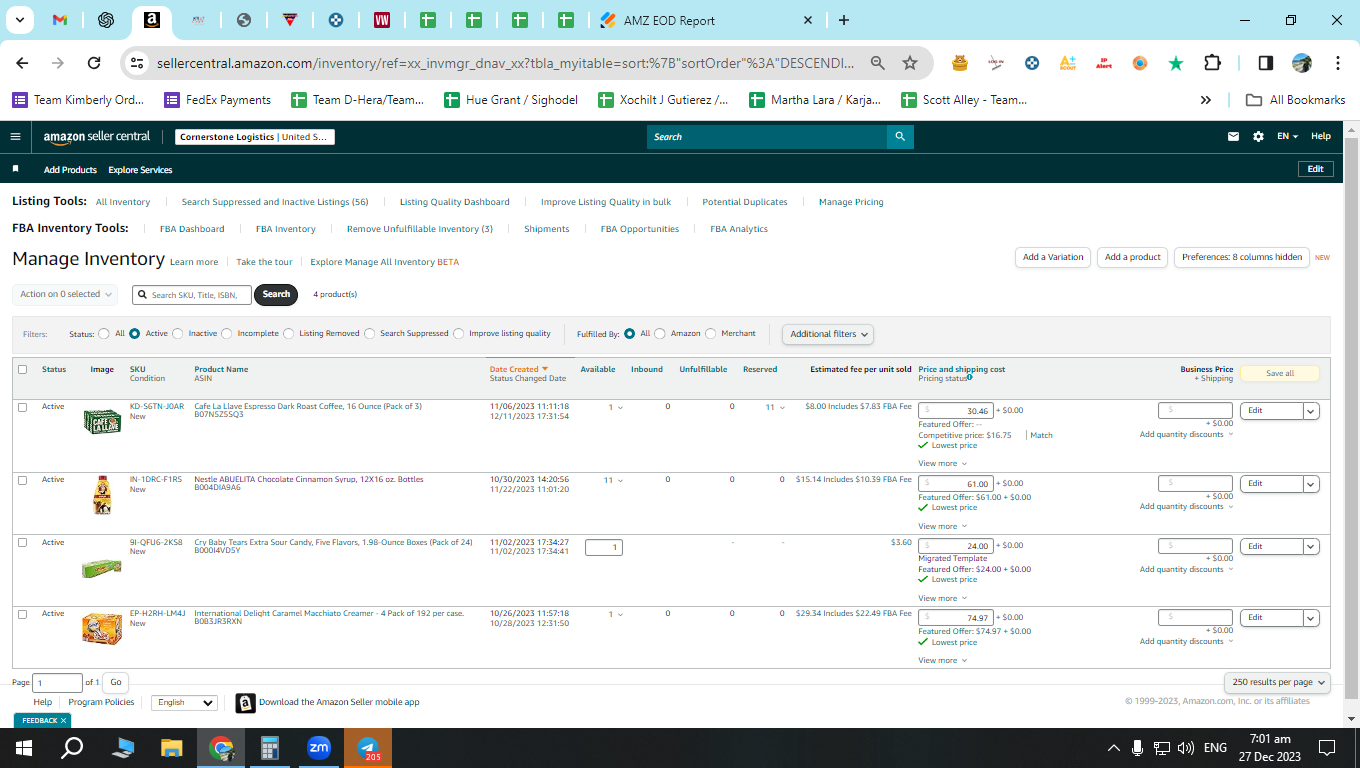Click the Pricing status info icon

click(969, 377)
